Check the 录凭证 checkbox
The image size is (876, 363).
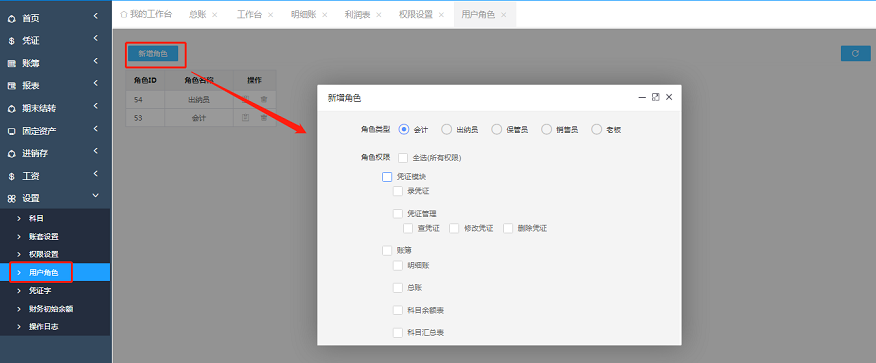pos(398,191)
